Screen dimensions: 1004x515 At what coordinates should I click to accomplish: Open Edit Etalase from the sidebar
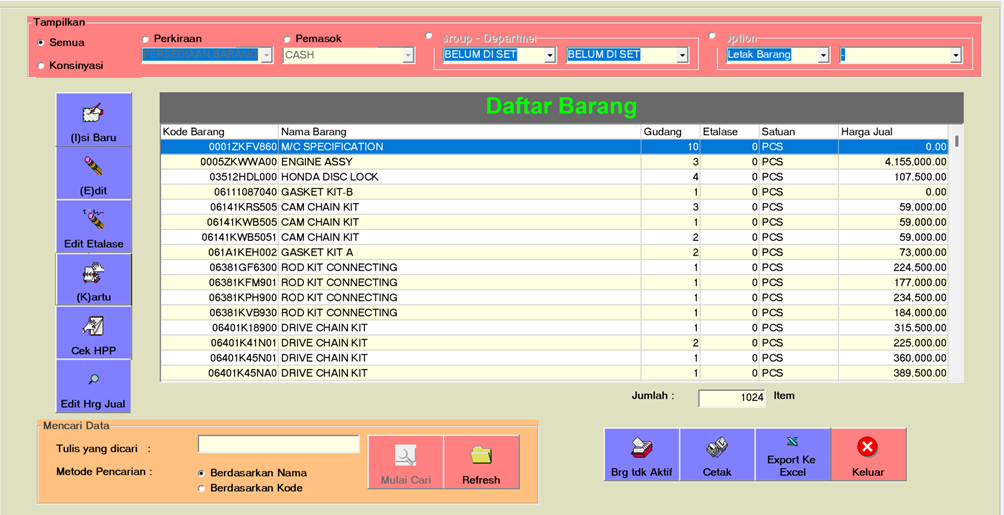tap(93, 226)
